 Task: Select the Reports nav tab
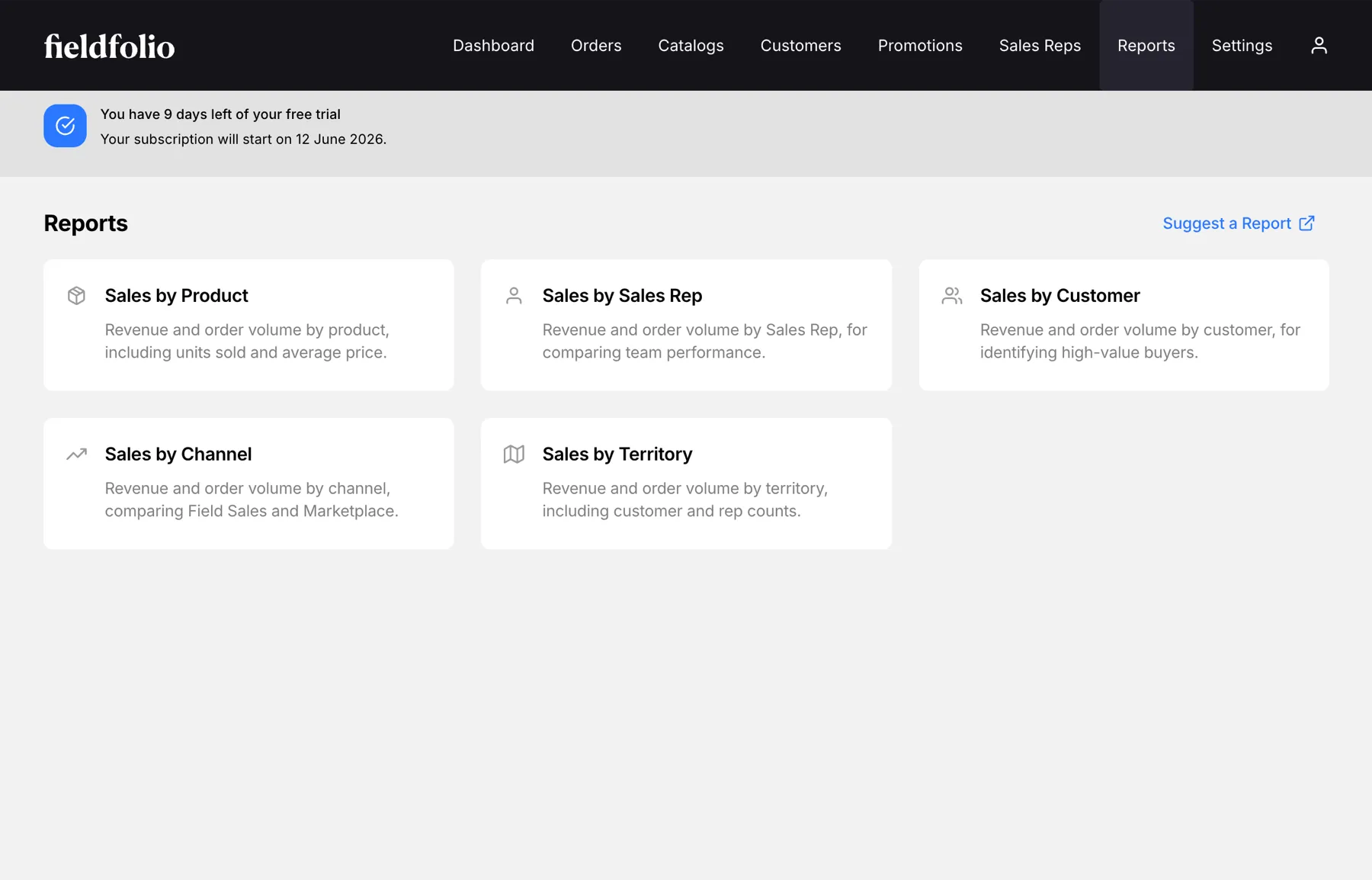1146,46
